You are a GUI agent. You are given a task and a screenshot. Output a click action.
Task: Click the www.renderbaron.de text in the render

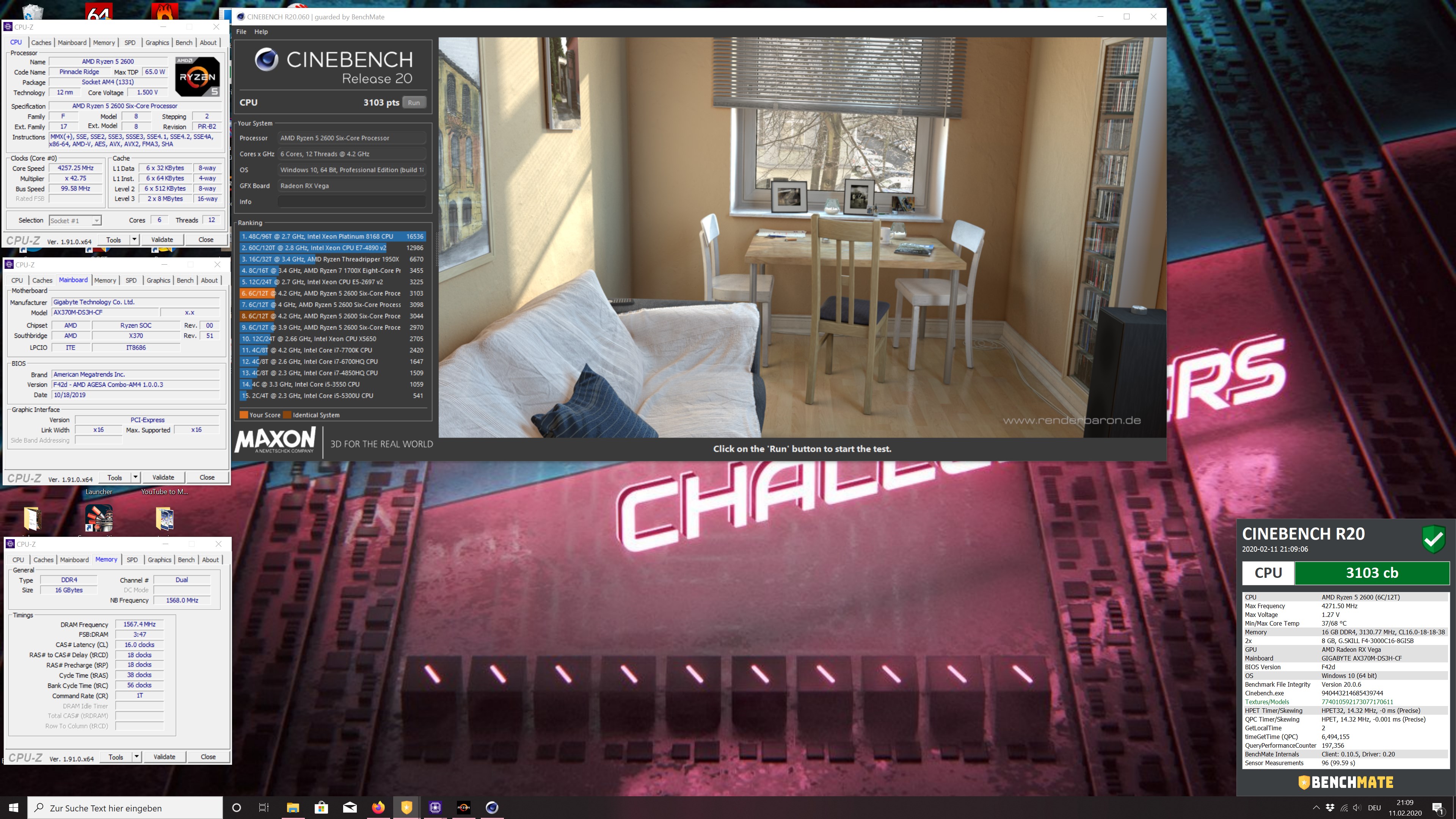(1072, 420)
